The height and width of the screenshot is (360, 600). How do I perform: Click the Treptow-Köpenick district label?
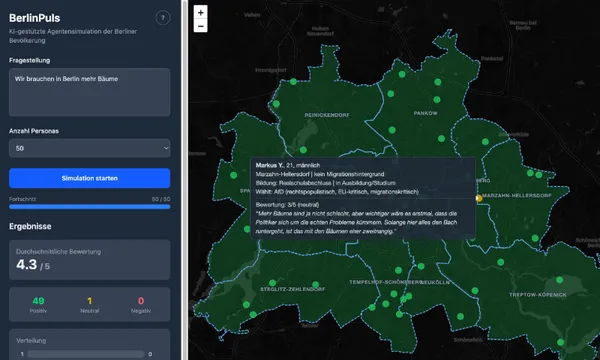[x=538, y=295]
